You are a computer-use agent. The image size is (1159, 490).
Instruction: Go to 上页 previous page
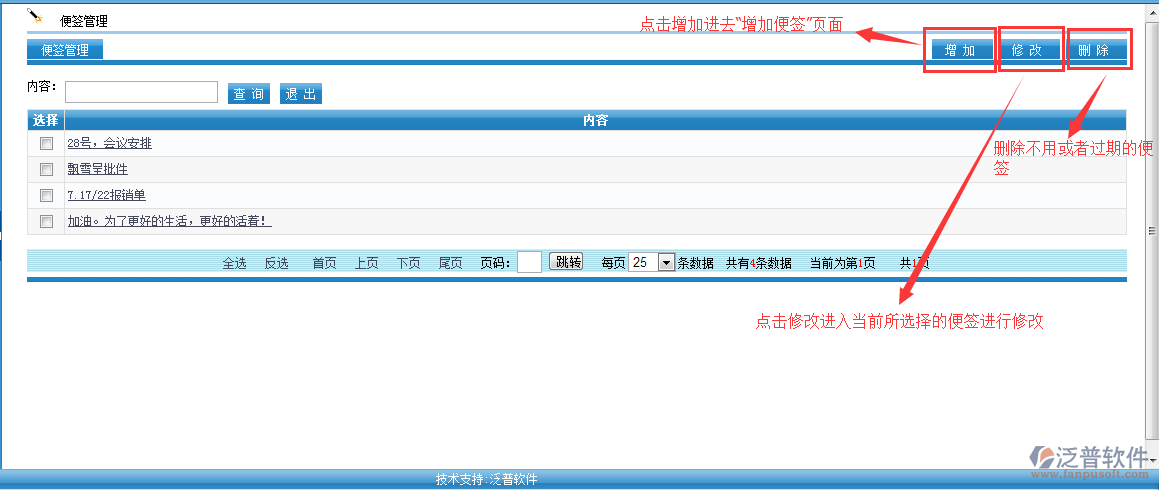(x=367, y=263)
